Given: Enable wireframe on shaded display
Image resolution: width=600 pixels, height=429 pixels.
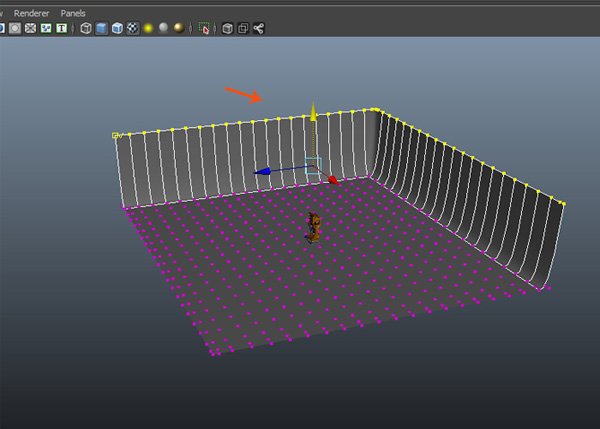Looking at the screenshot, I should 117,28.
